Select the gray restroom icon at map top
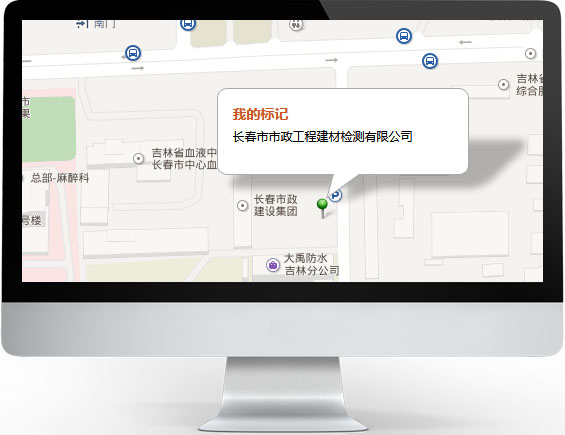565x435 pixels. [296, 25]
